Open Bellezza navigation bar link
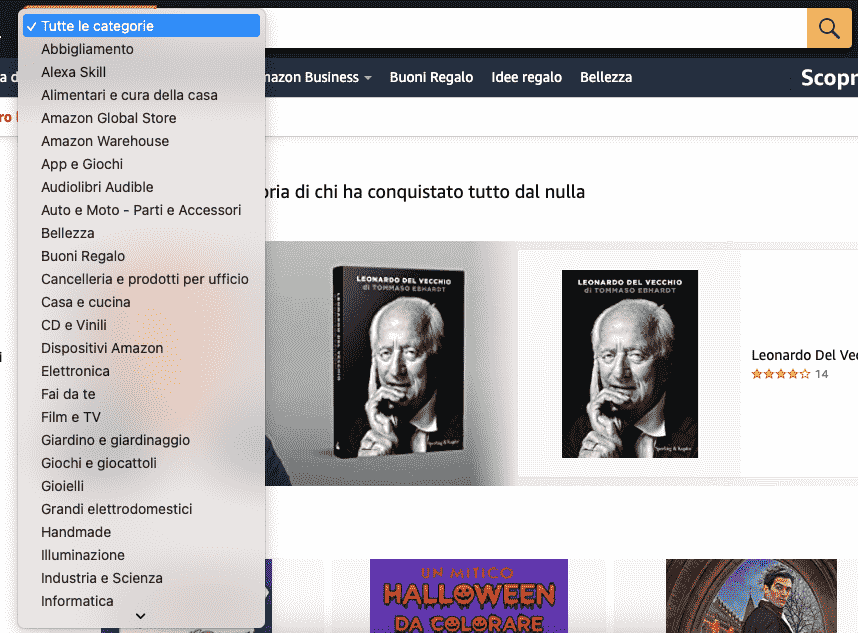Screen dimensions: 858x633 (606, 77)
